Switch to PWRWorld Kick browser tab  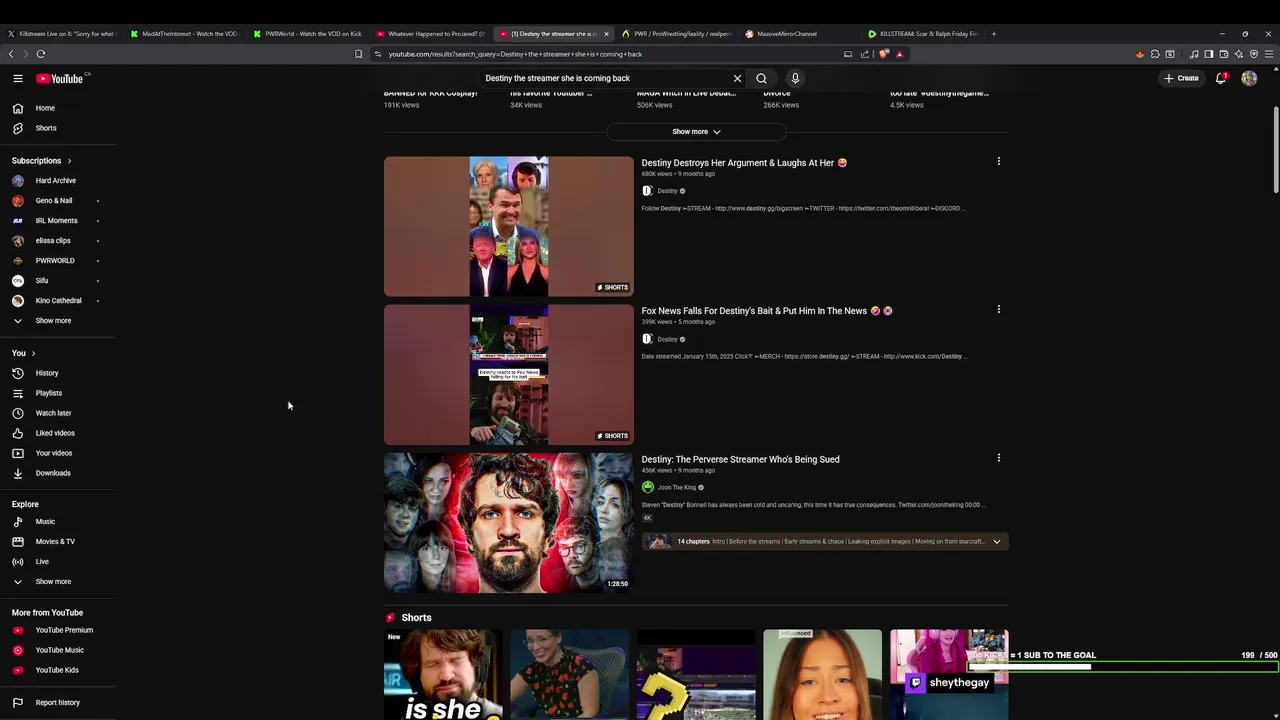tap(309, 34)
